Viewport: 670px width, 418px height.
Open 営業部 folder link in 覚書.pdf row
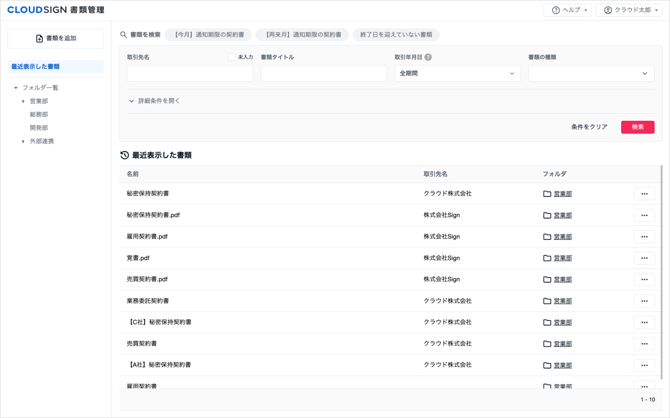pos(563,258)
